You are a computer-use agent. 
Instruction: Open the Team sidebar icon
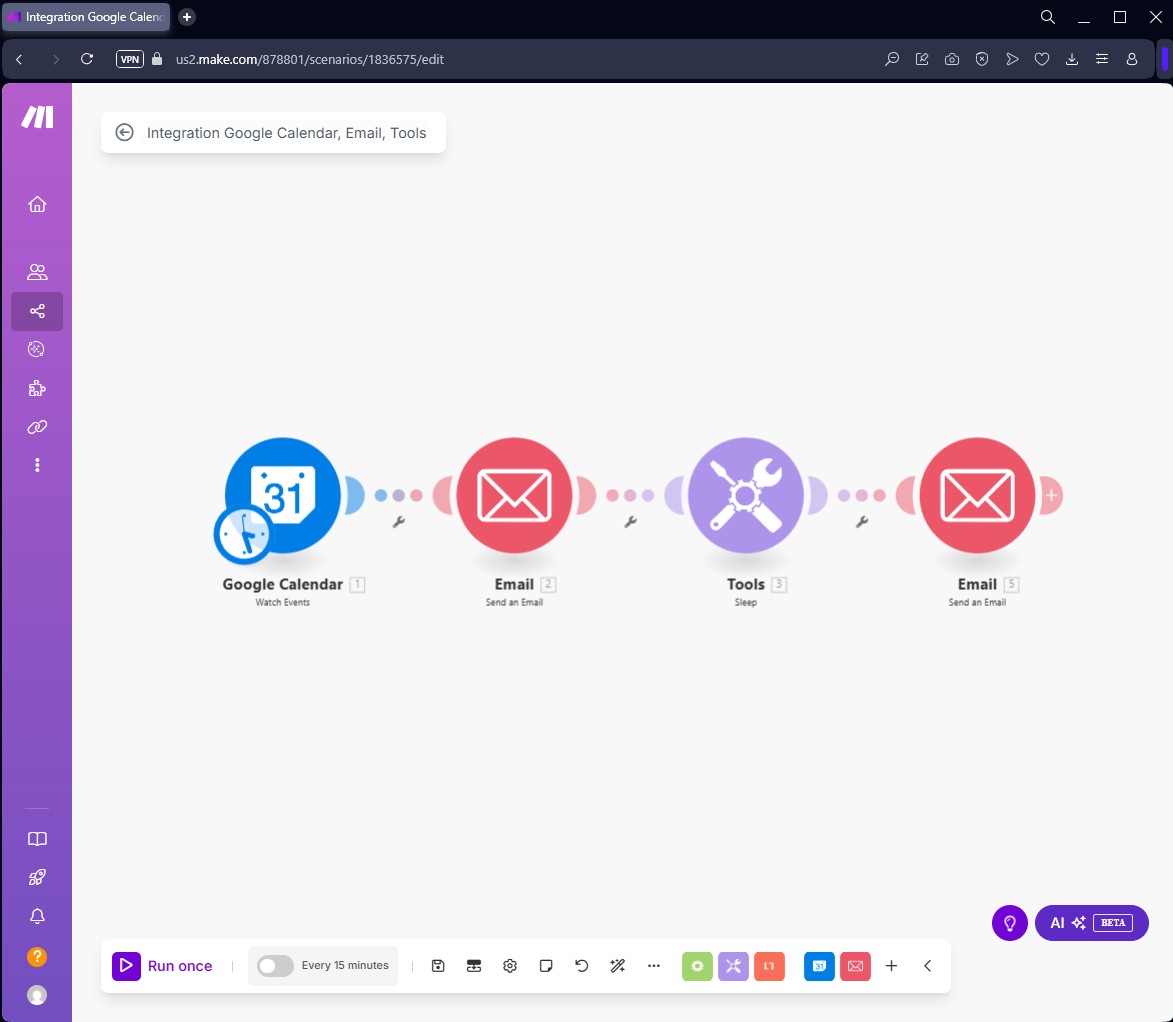[x=37, y=272]
